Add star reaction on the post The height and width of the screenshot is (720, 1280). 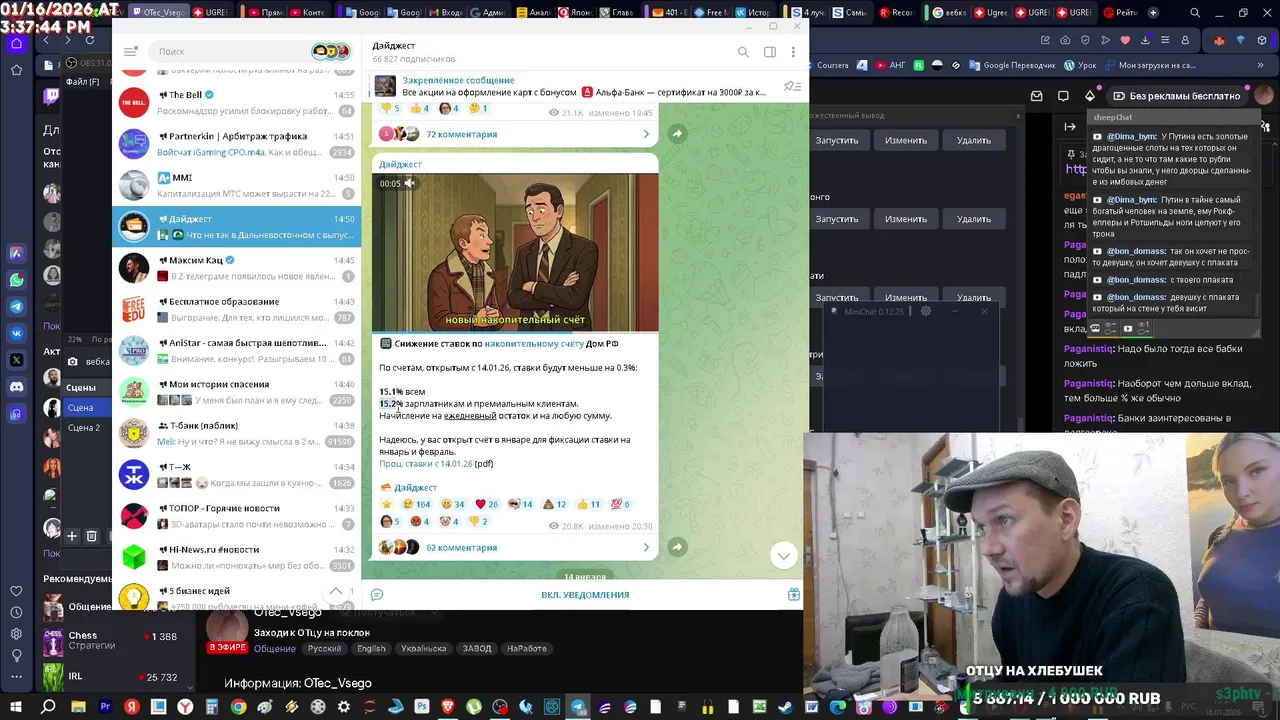tap(386, 504)
